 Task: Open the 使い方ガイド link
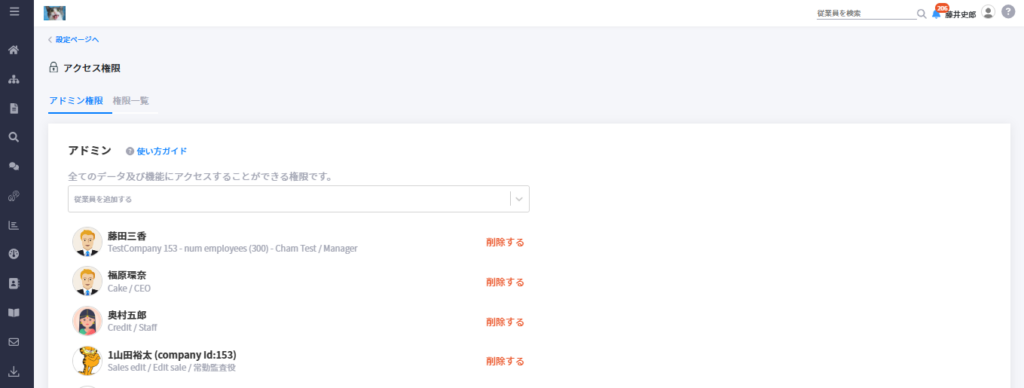coord(162,151)
